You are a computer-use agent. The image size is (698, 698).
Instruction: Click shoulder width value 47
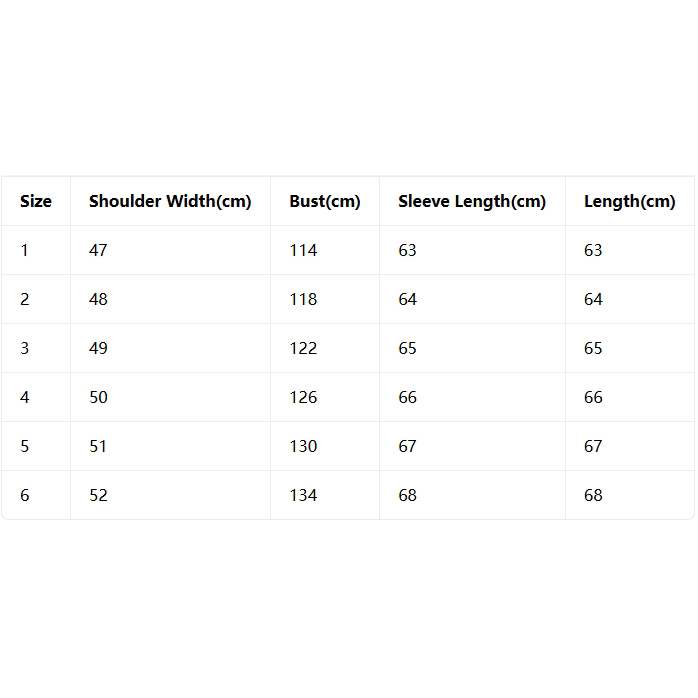98,250
